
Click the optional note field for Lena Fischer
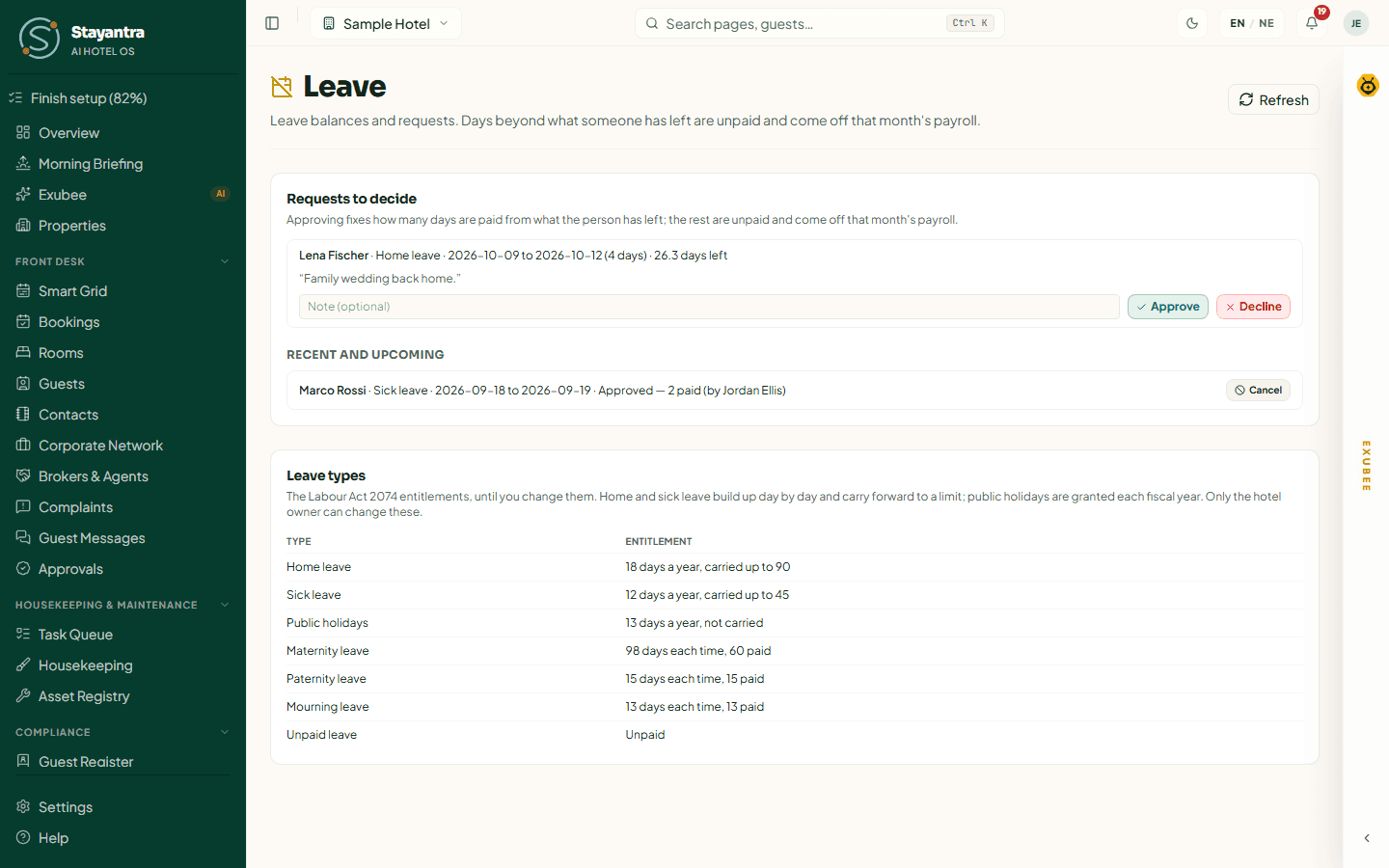[709, 307]
